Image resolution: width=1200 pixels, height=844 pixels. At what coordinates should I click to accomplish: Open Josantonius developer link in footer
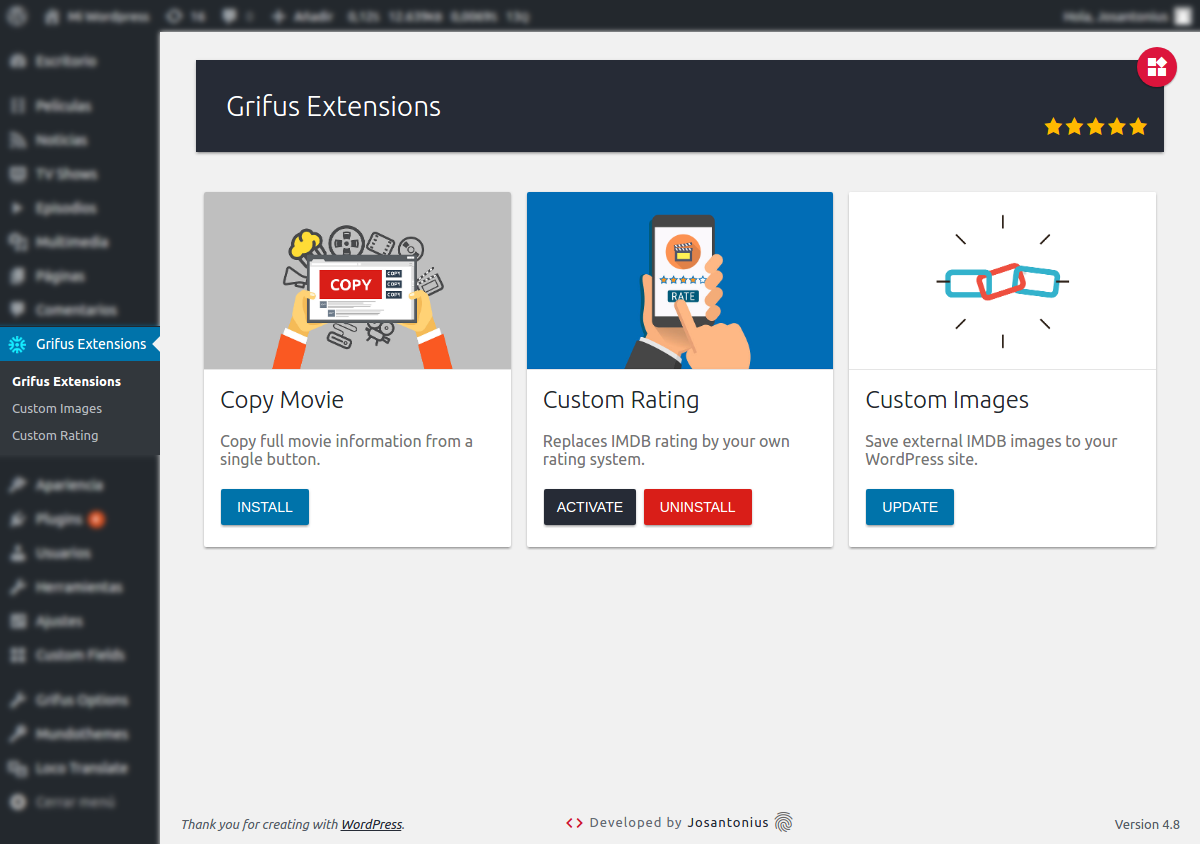728,823
